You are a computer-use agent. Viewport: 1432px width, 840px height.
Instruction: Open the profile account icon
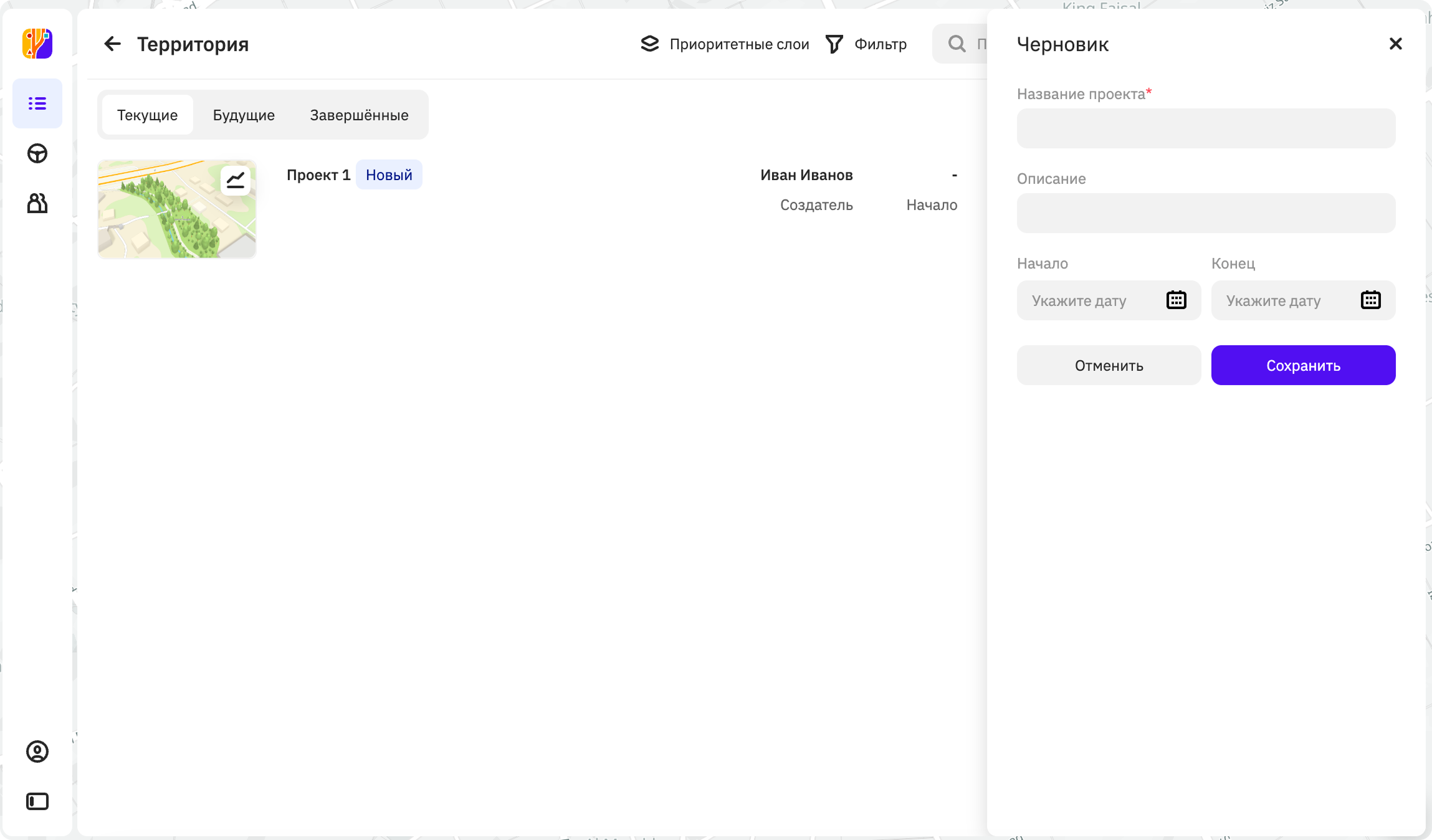pyautogui.click(x=37, y=752)
